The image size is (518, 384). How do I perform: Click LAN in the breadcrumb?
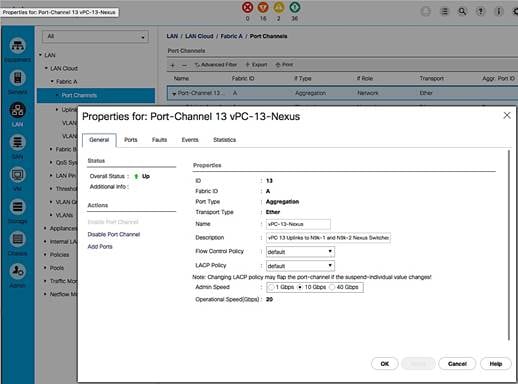pyautogui.click(x=172, y=36)
